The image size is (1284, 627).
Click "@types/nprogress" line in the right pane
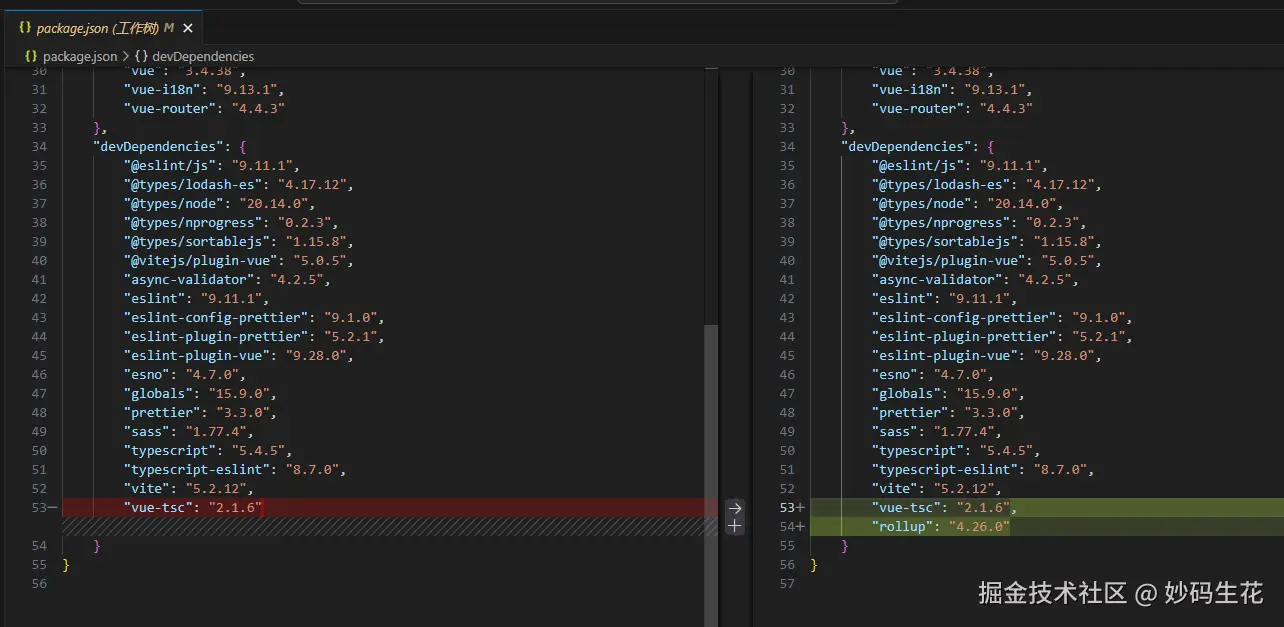pyautogui.click(x=979, y=222)
